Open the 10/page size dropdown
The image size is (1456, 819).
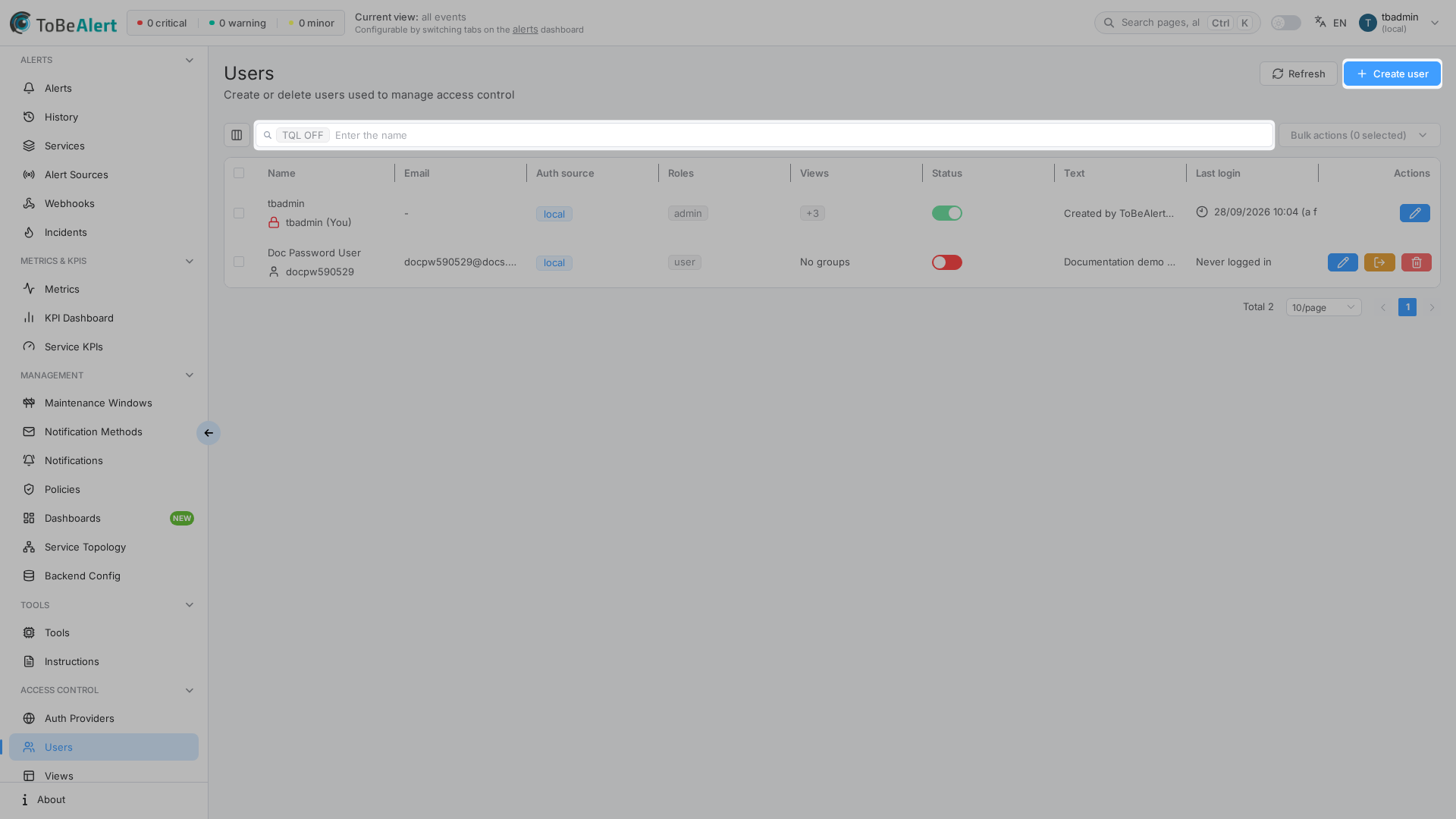(1323, 307)
